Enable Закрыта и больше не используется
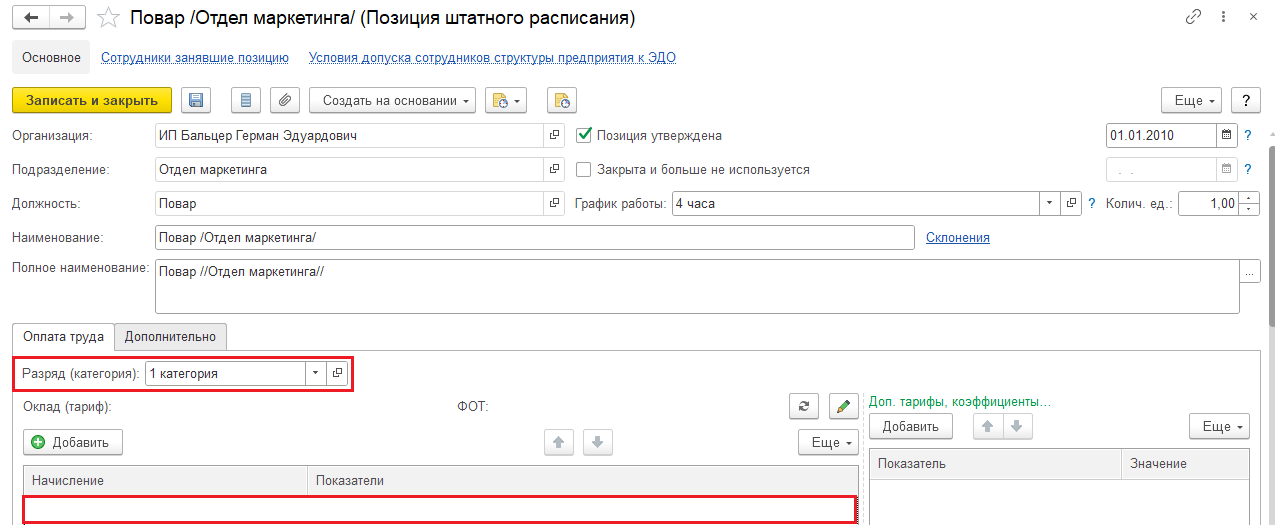Screen dimensions: 1275x525 pos(585,169)
